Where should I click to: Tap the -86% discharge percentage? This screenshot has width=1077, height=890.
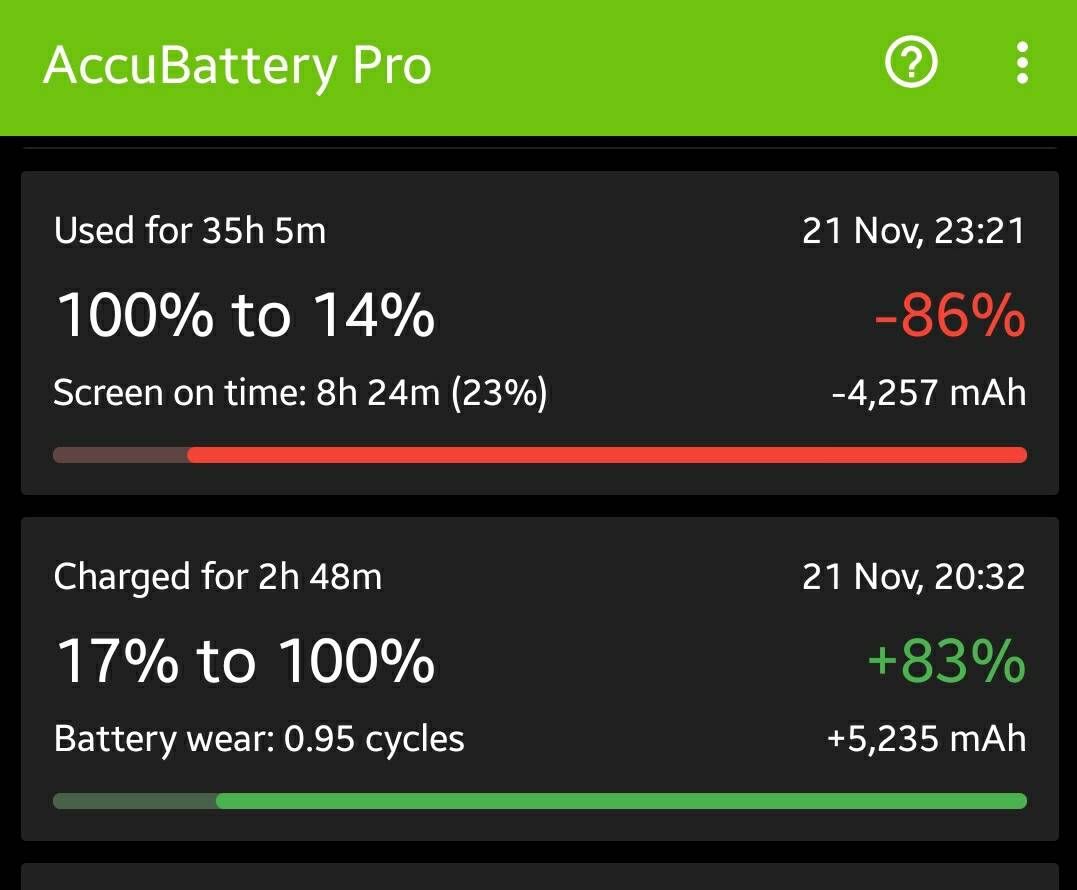click(x=949, y=315)
